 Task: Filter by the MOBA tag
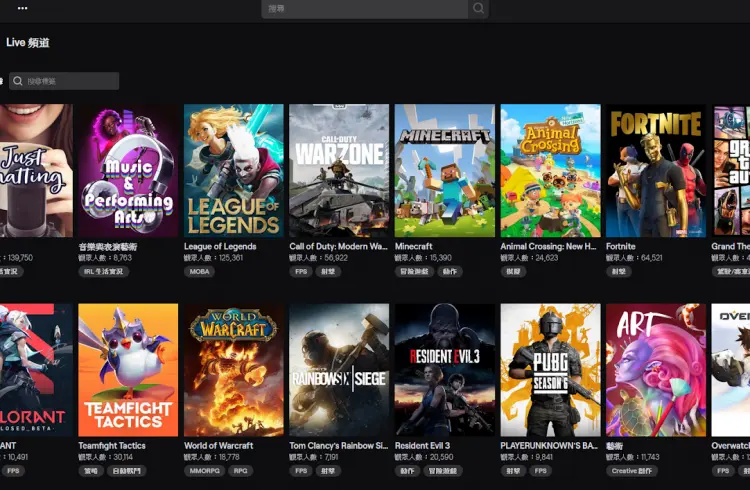(200, 271)
